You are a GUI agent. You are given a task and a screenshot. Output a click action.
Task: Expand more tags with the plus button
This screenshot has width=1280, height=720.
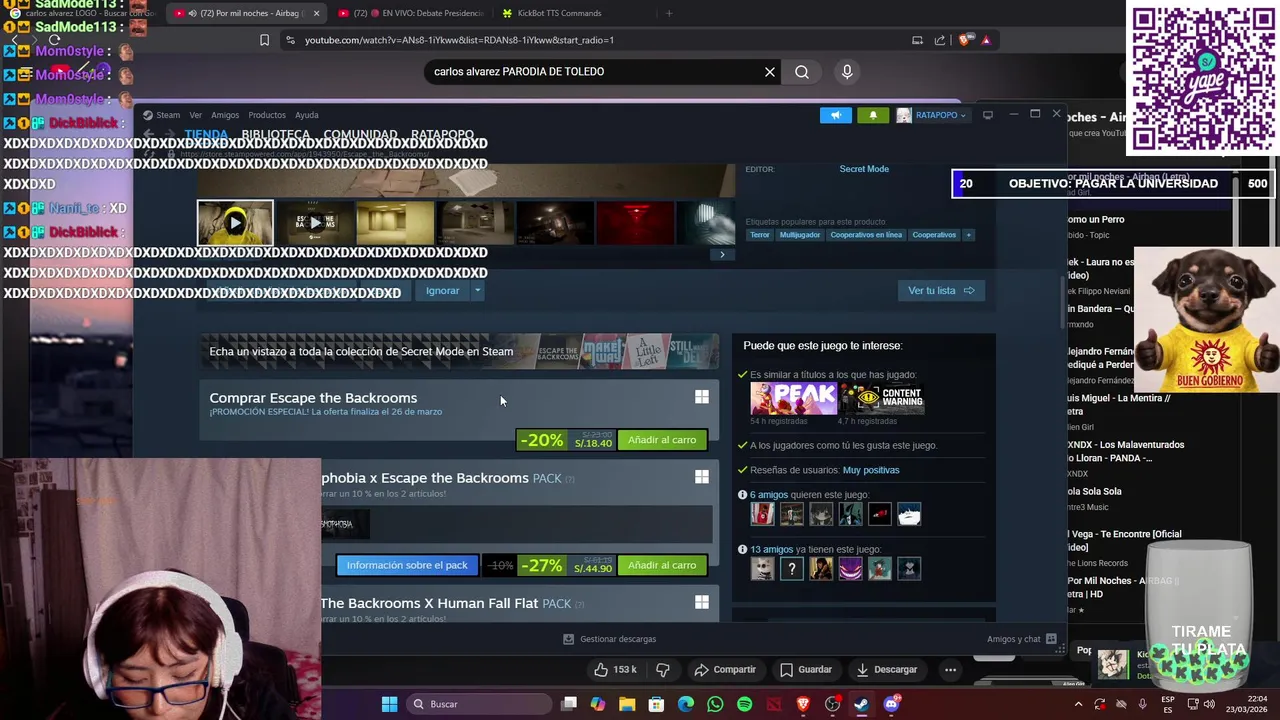click(968, 235)
